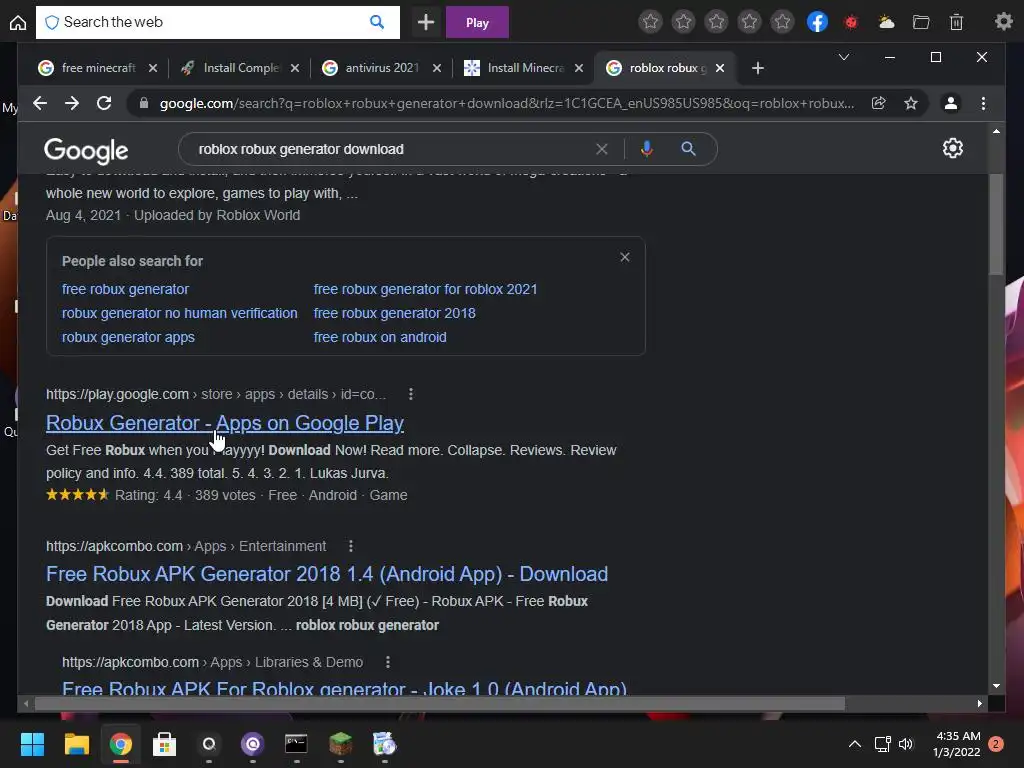This screenshot has width=1024, height=768.
Task: Show hidden system tray icons
Action: [x=855, y=744]
